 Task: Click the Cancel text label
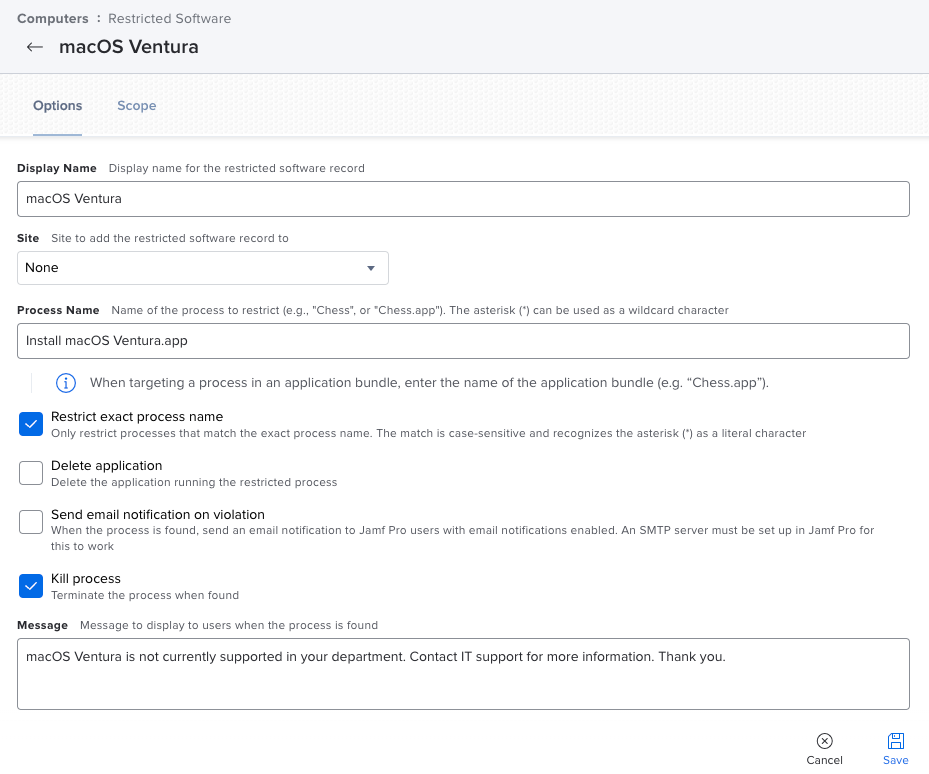coord(824,760)
